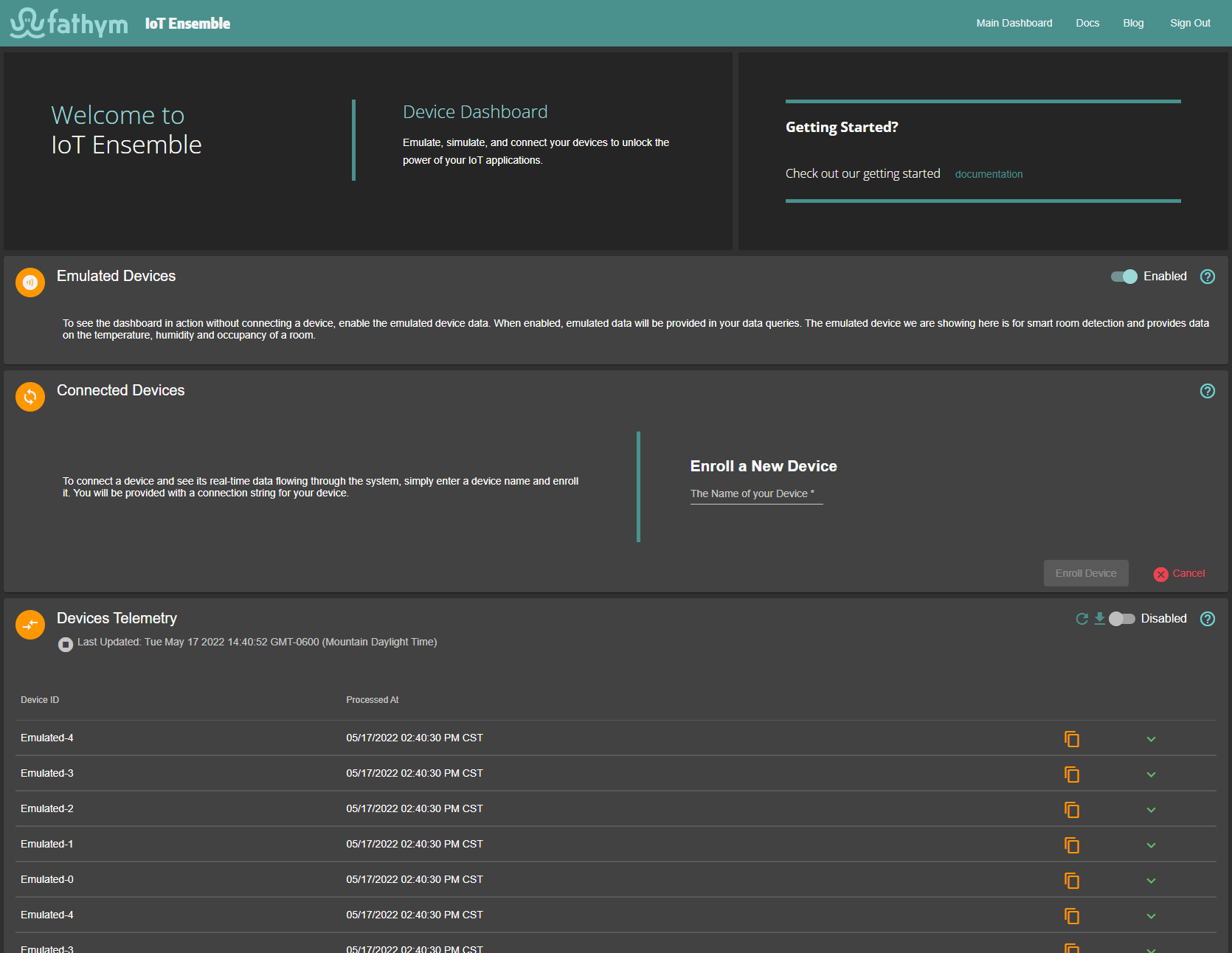
Task: Select Emulated-0 row's processed timestamp
Action: 415,879
